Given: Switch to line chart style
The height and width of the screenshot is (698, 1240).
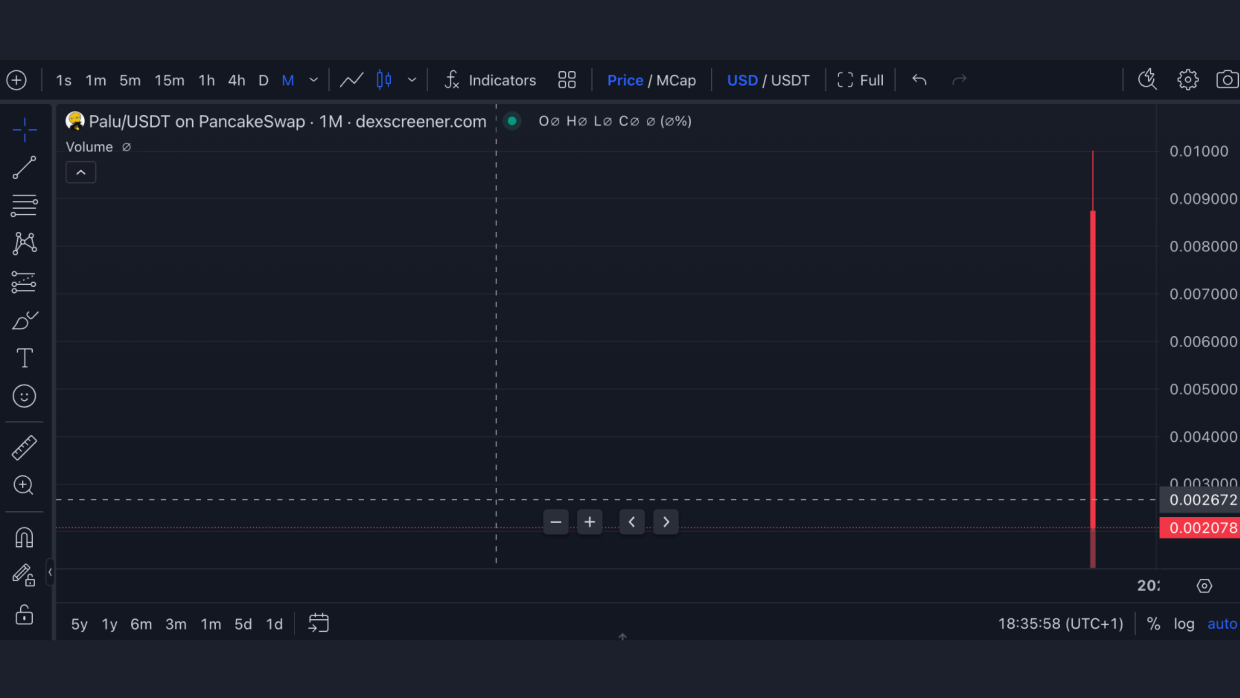Looking at the screenshot, I should (351, 80).
